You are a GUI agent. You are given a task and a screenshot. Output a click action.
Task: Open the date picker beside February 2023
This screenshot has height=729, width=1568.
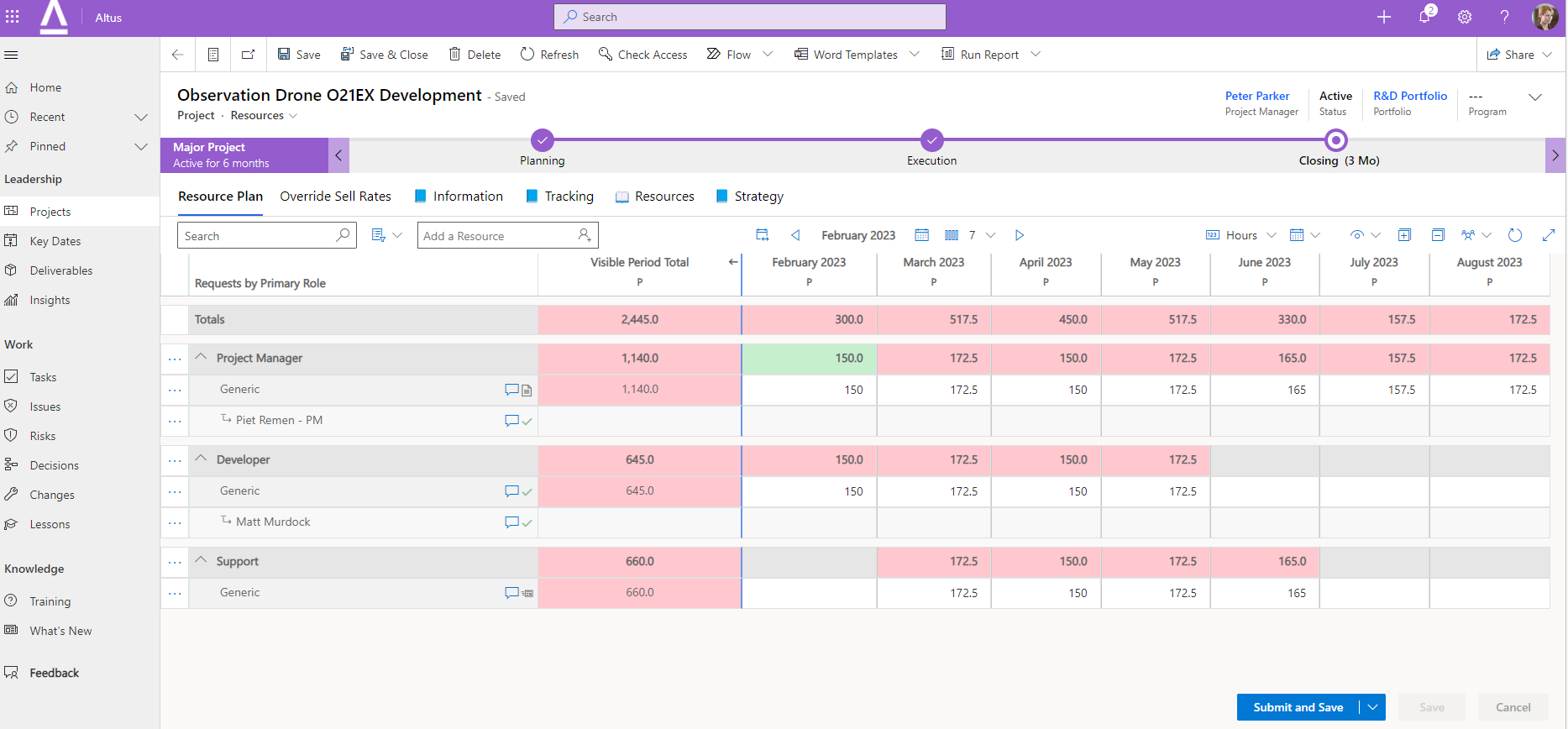tap(921, 235)
